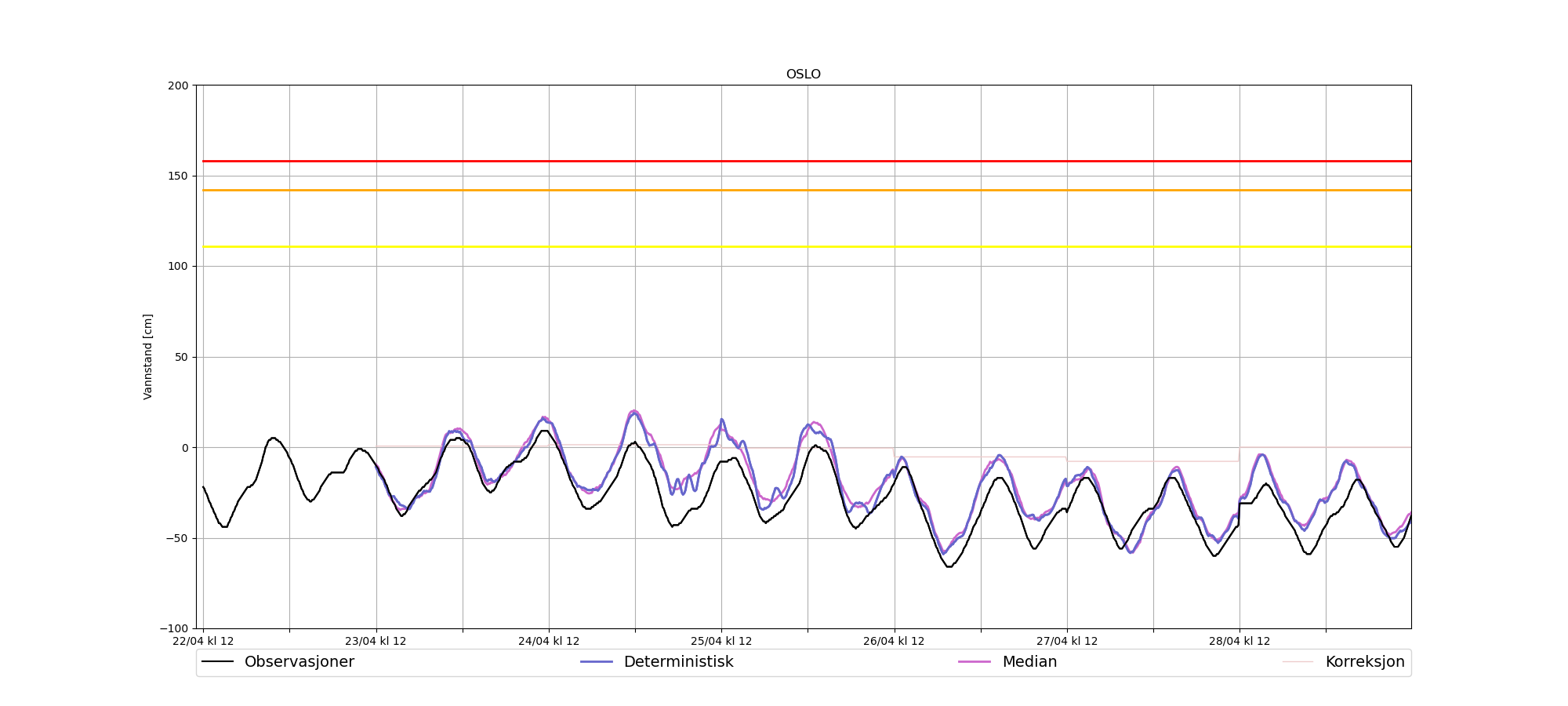
Task: Select the 26/04 kl 12 x-axis tick label
Action: [x=894, y=641]
